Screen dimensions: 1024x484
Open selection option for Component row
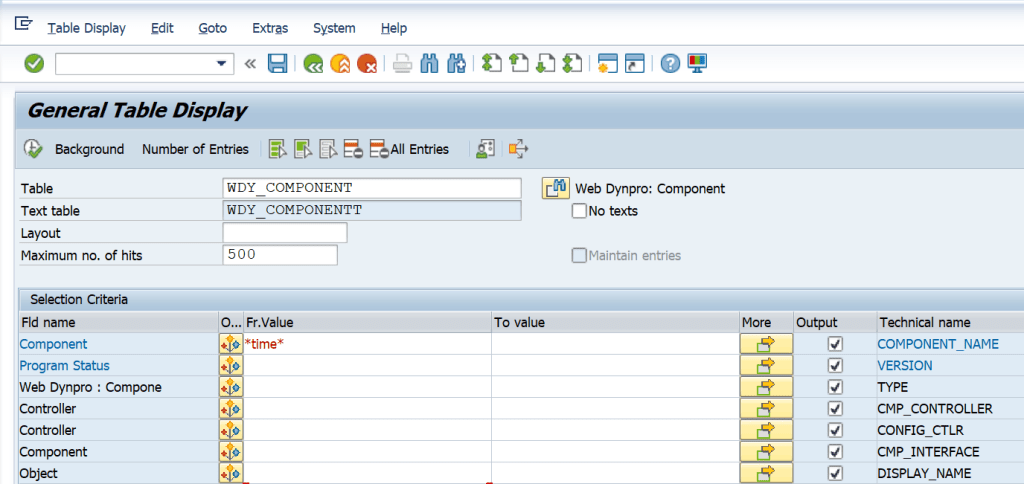230,344
